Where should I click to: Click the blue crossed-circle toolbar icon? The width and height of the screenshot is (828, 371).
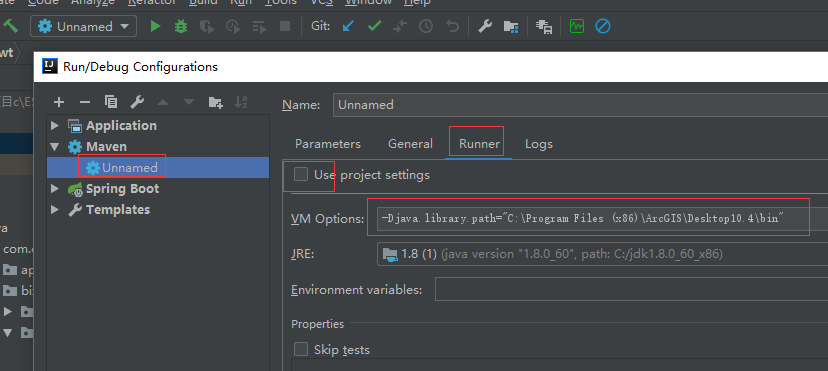(603, 26)
